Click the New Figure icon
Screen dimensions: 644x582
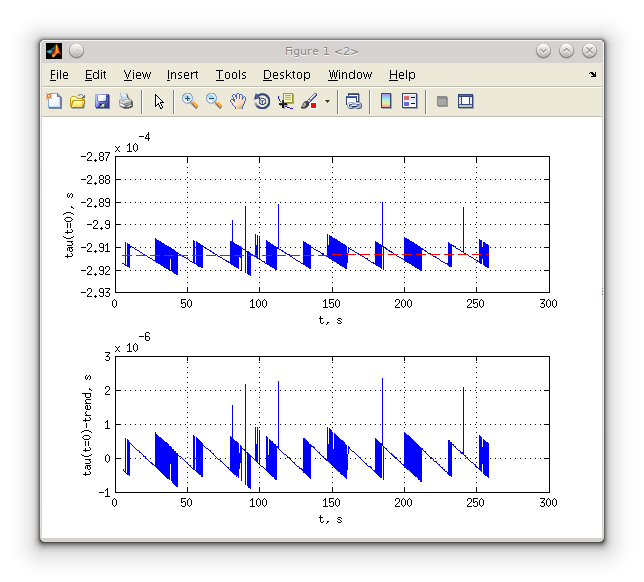point(54,101)
